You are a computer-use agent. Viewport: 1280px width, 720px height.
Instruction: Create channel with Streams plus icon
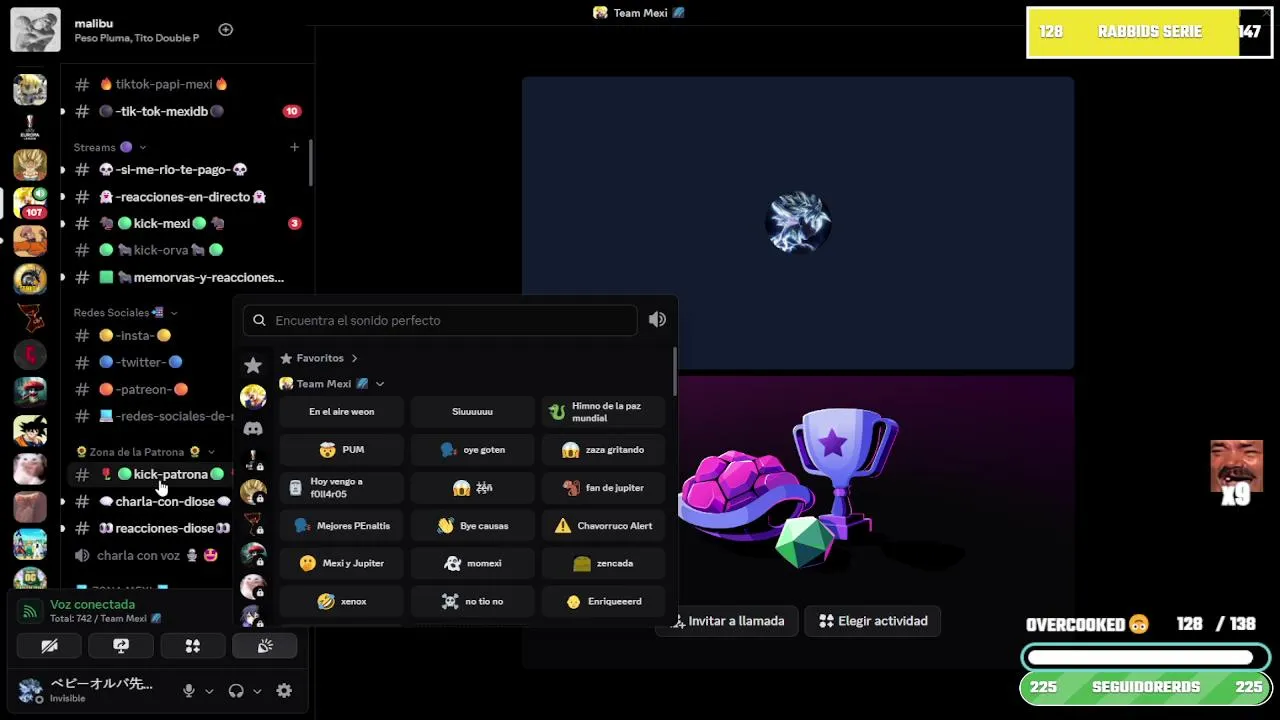[294, 147]
